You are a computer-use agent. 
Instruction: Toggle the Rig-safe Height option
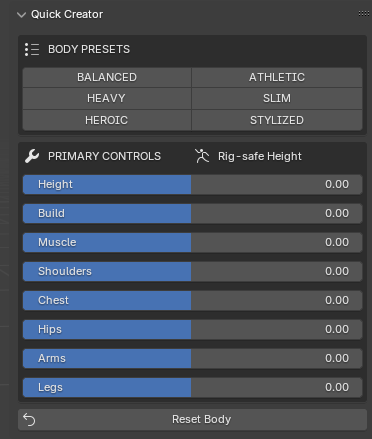[x=249, y=156]
